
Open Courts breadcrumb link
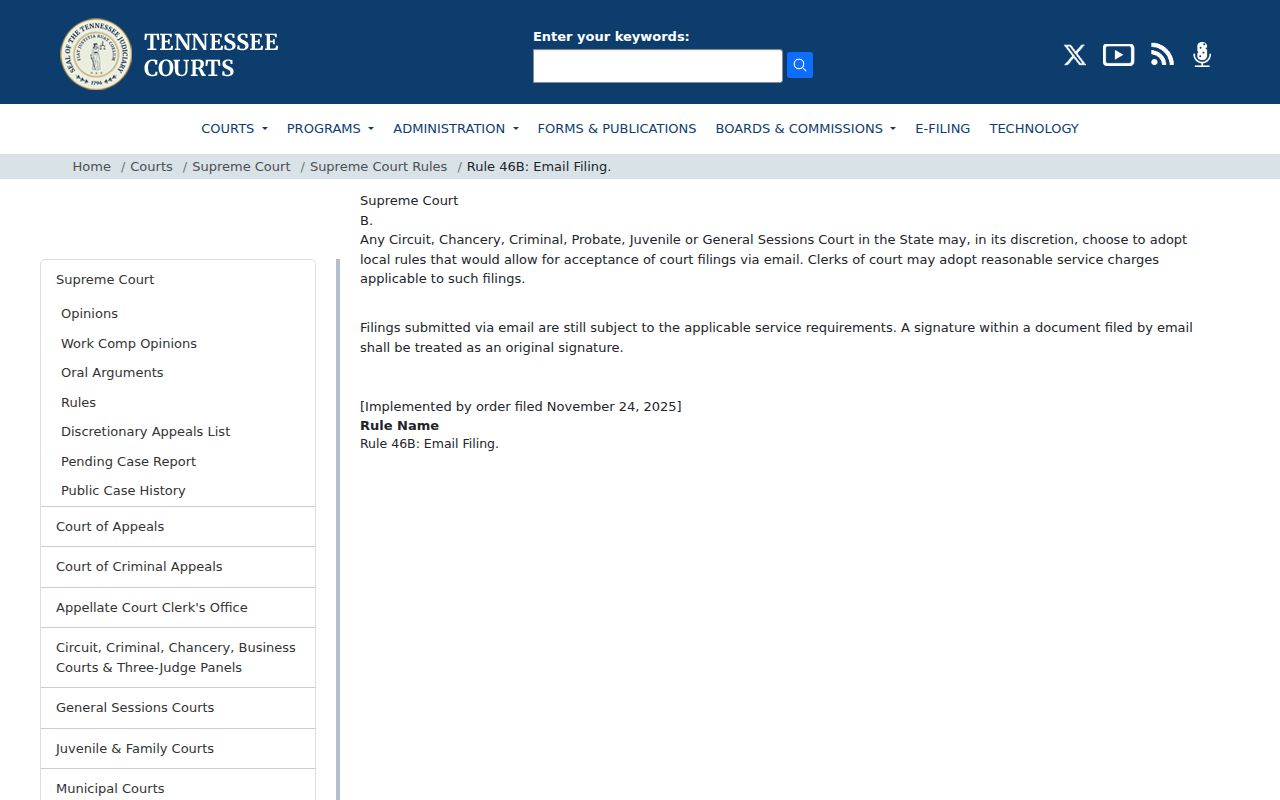tap(151, 167)
